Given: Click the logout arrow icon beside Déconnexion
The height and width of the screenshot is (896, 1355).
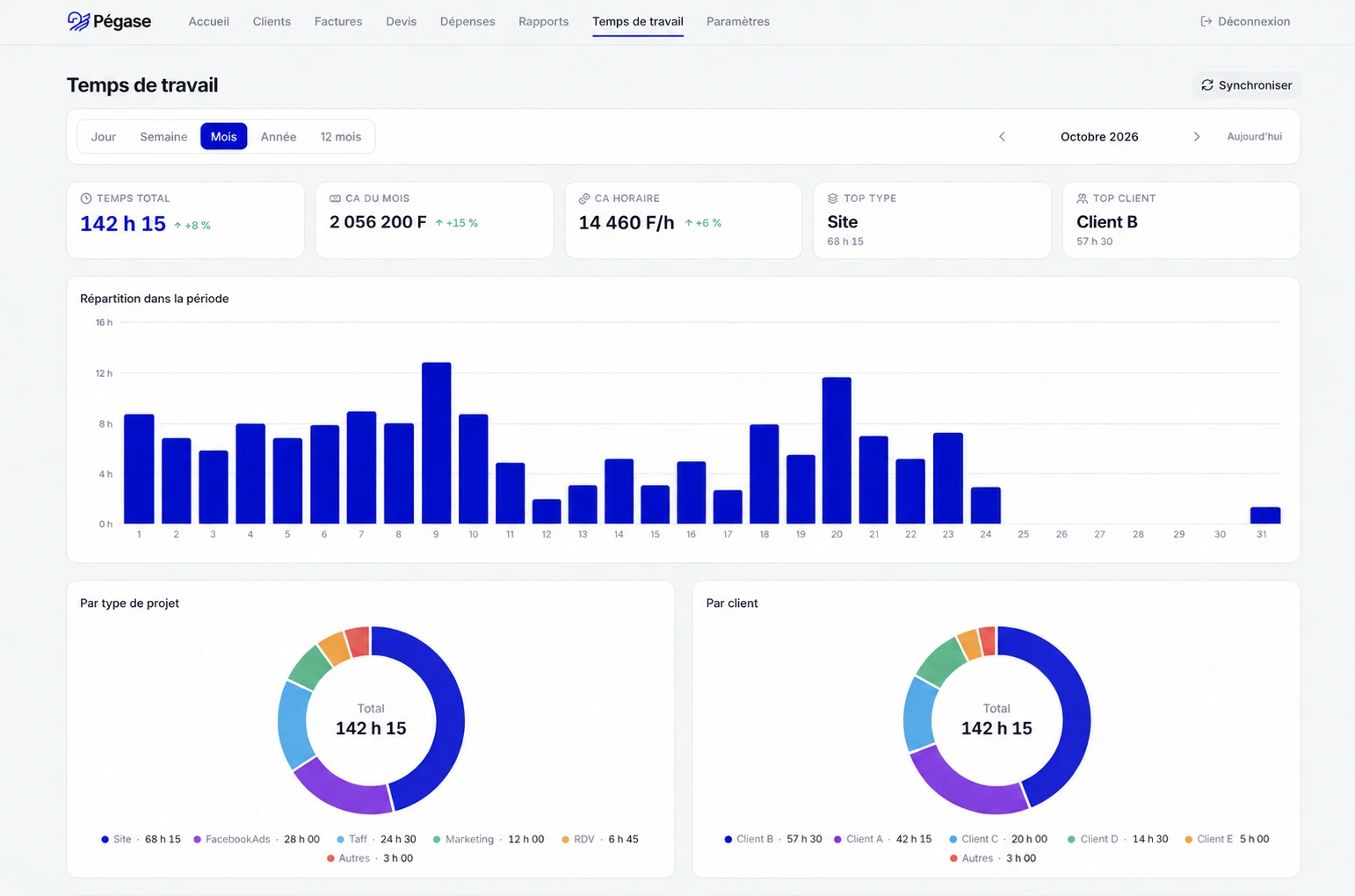Looking at the screenshot, I should 1206,21.
